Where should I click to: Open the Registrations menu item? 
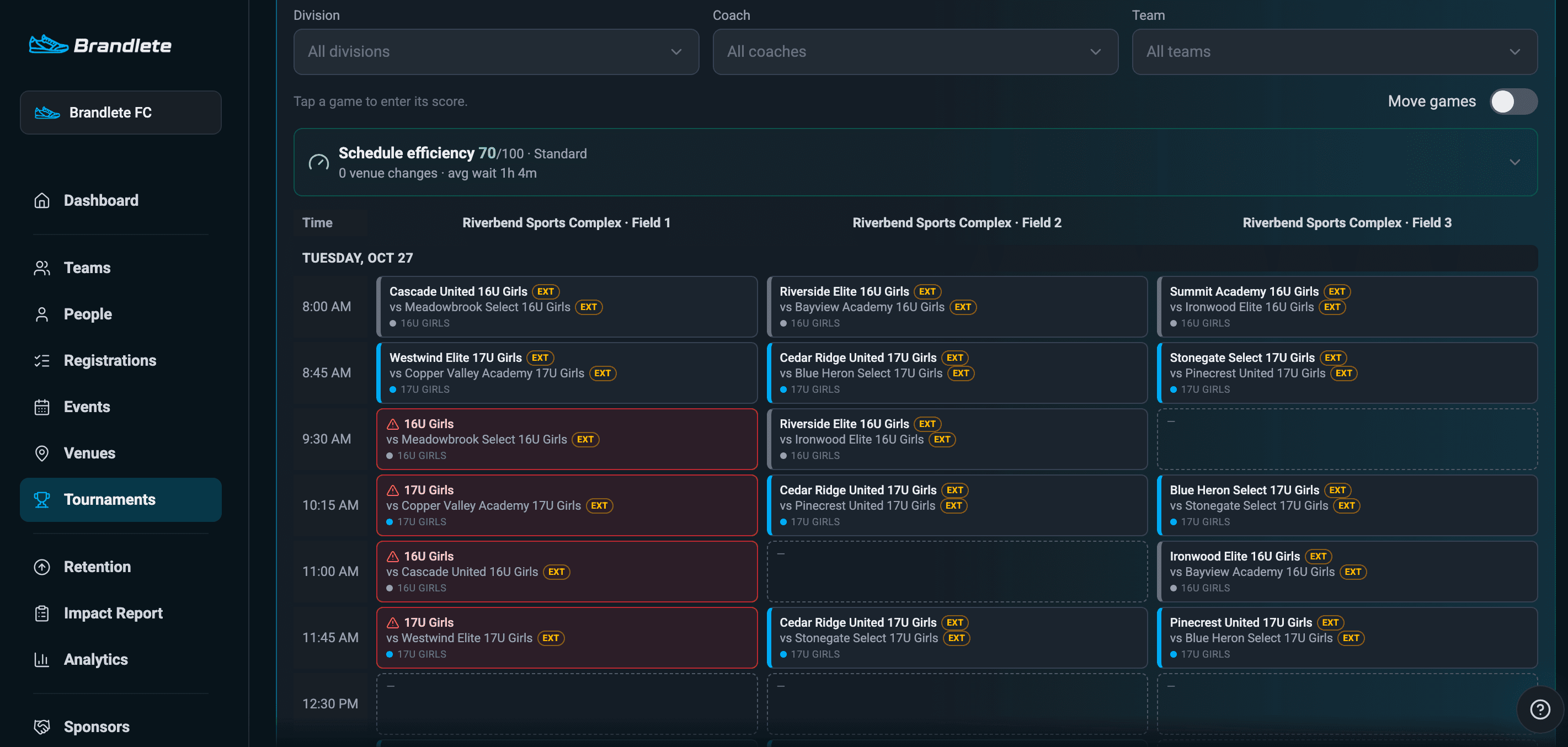120,360
